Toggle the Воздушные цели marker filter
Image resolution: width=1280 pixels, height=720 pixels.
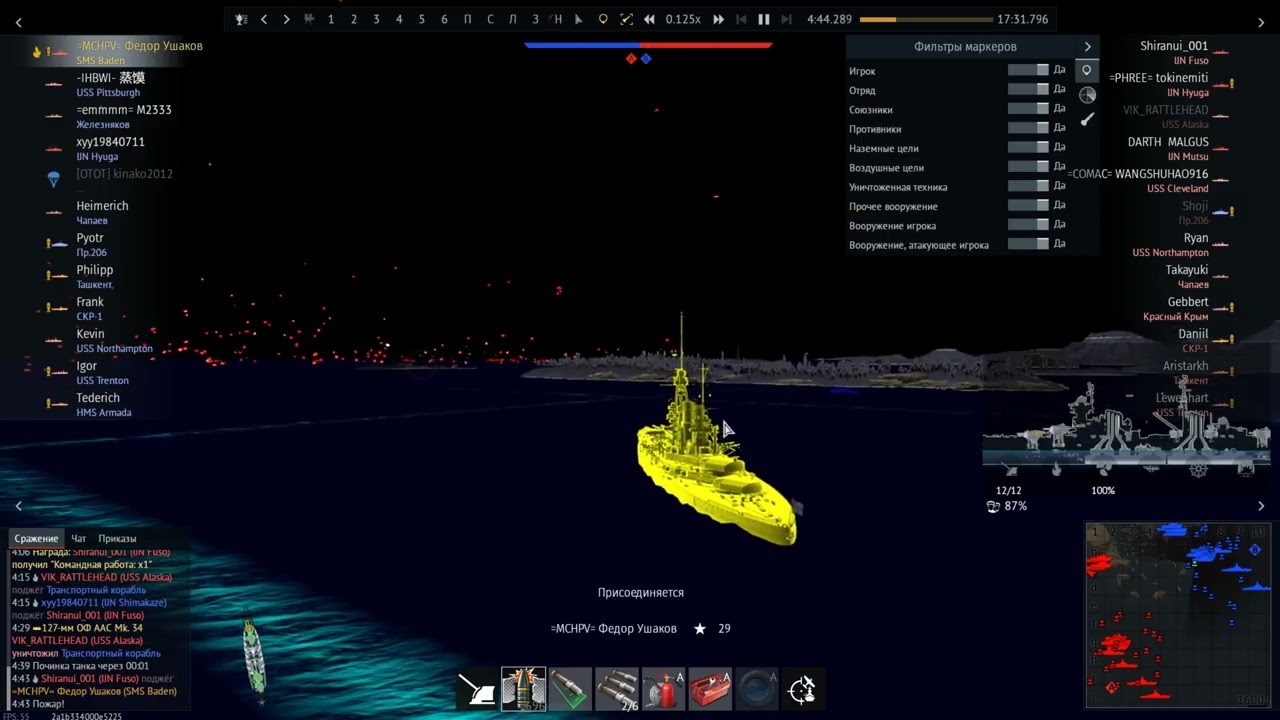pos(1028,166)
